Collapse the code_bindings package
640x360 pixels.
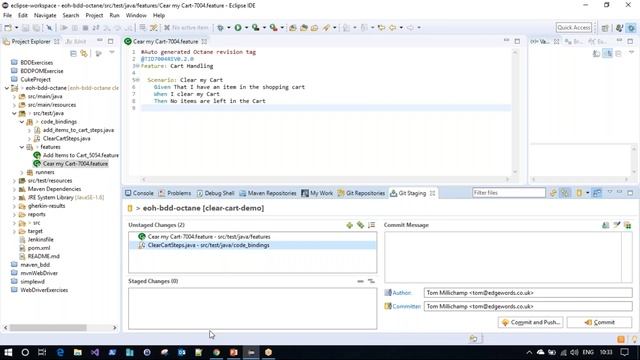coord(22,122)
